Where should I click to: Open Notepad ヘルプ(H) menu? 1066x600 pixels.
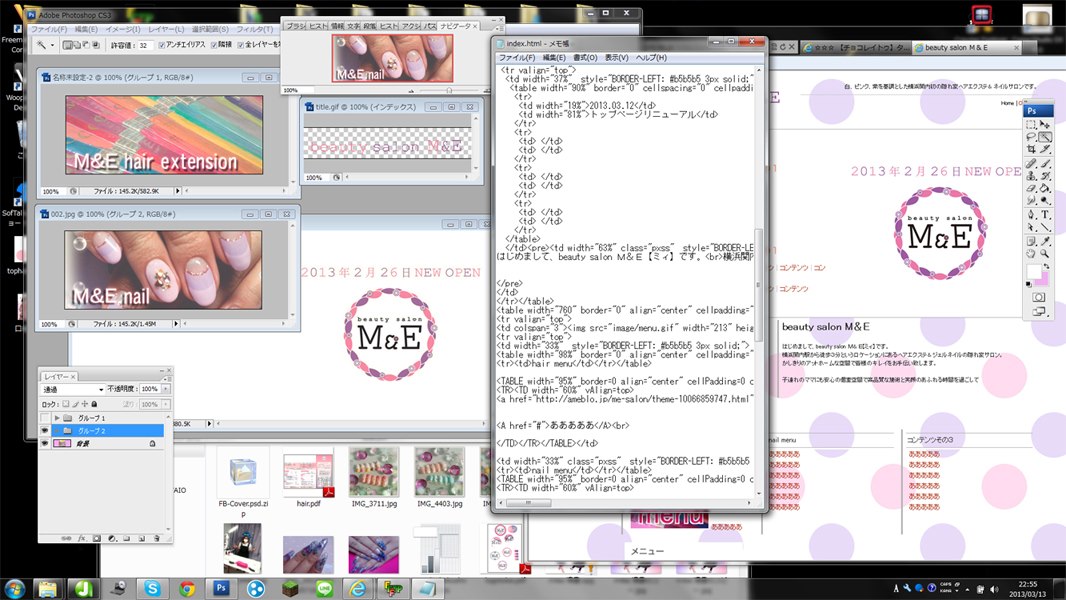point(651,58)
